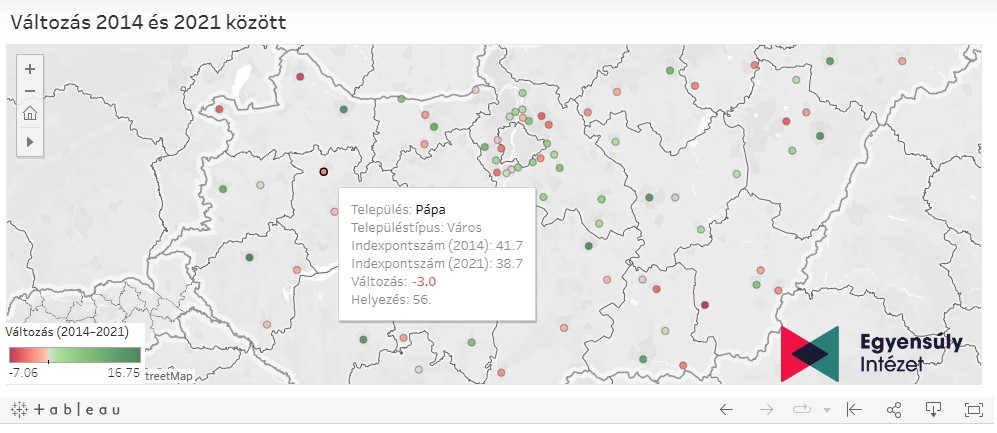
Task: Zoom in on the map
Action: coord(30,69)
